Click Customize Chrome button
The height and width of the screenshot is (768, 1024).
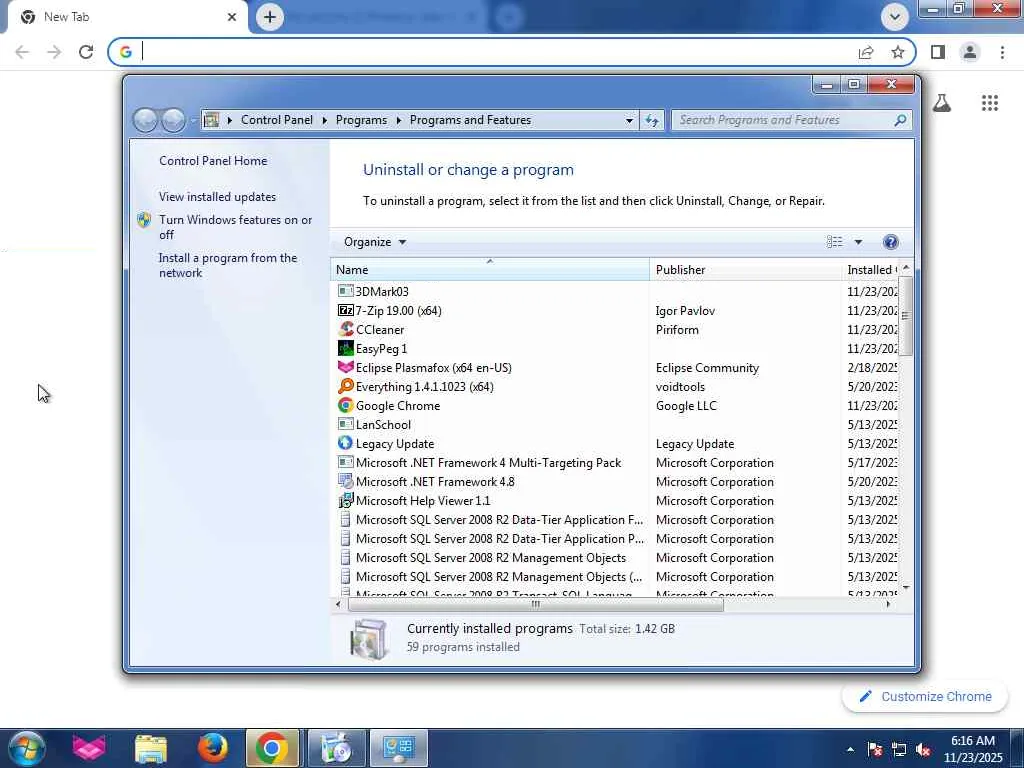click(925, 696)
